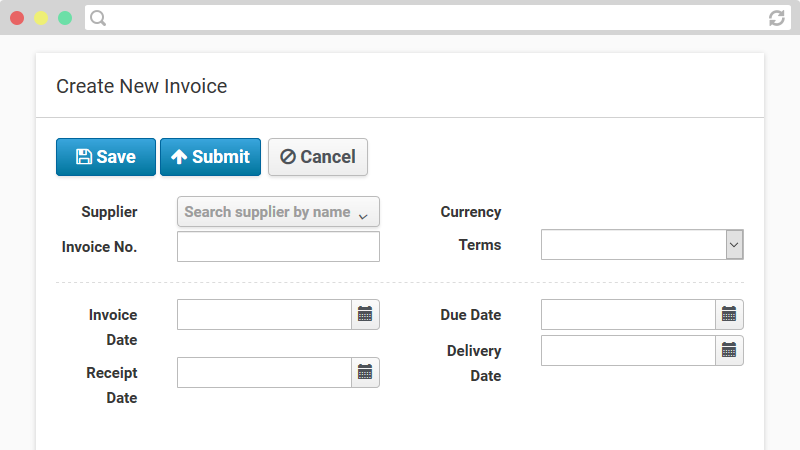Click inside the Due Date field
This screenshot has height=450, width=800.
pyautogui.click(x=628, y=314)
